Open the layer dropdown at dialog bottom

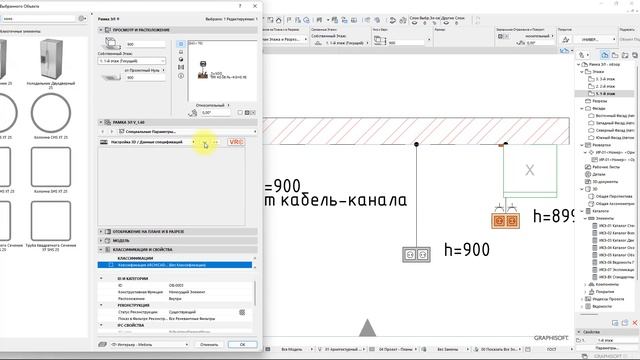pyautogui.click(x=149, y=344)
